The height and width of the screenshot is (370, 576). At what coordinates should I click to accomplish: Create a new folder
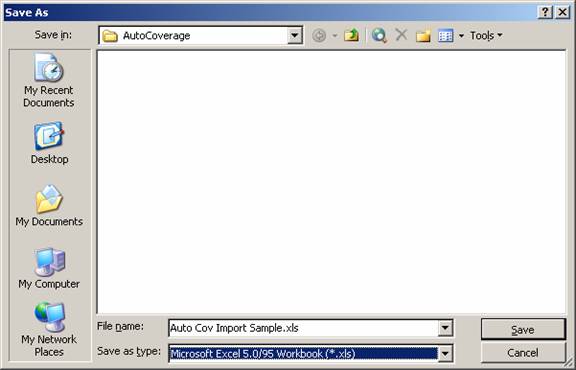pos(423,36)
